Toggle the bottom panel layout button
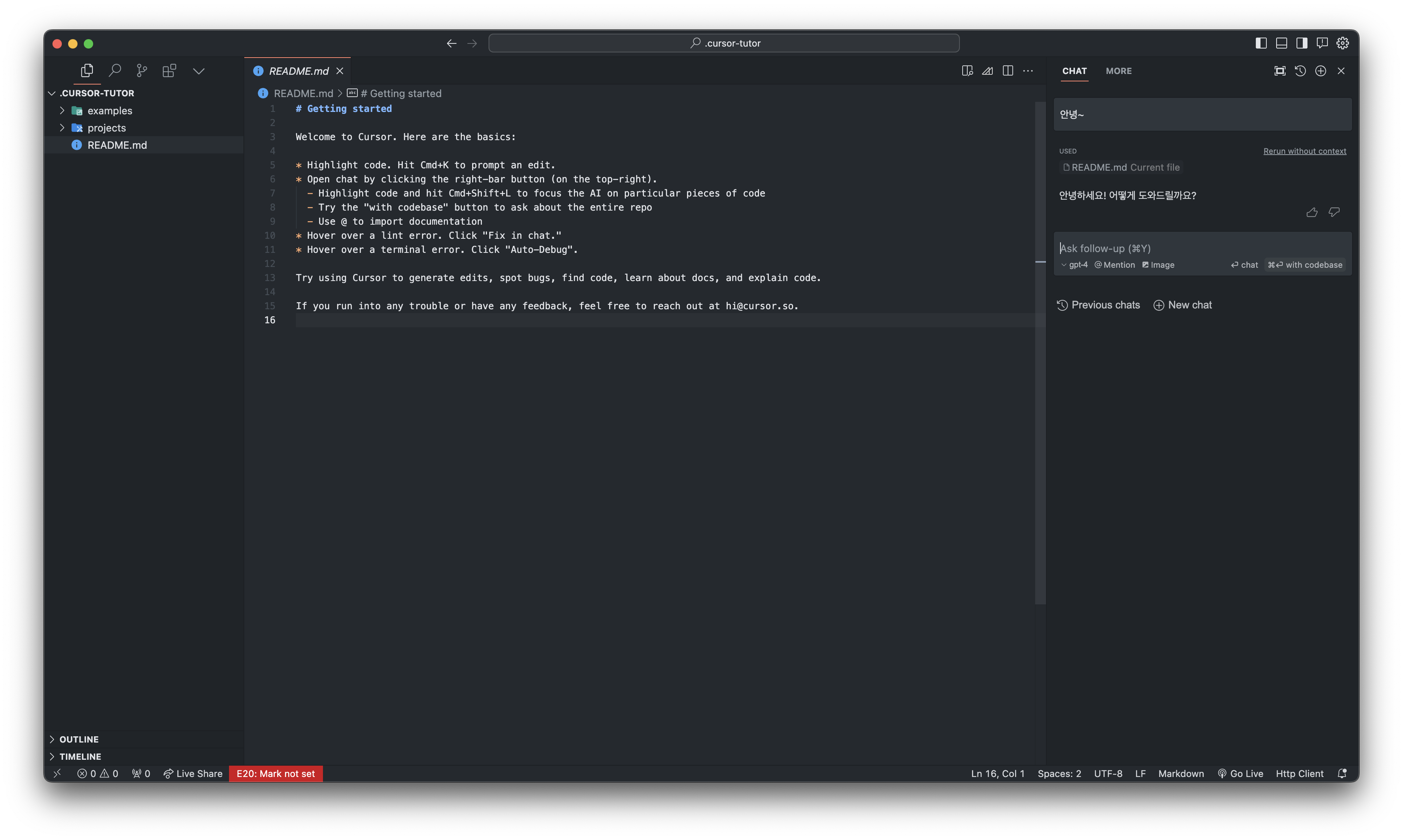The height and width of the screenshot is (840, 1403). click(1281, 43)
